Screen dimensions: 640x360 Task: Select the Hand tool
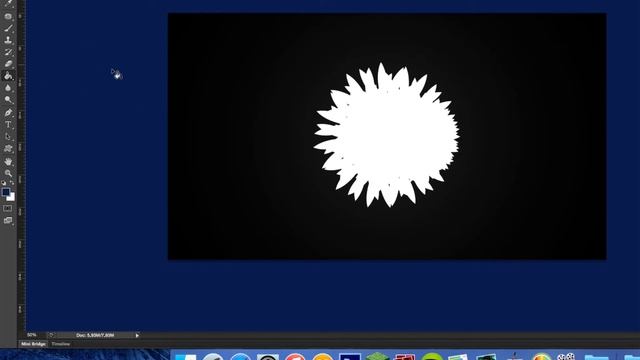8,162
